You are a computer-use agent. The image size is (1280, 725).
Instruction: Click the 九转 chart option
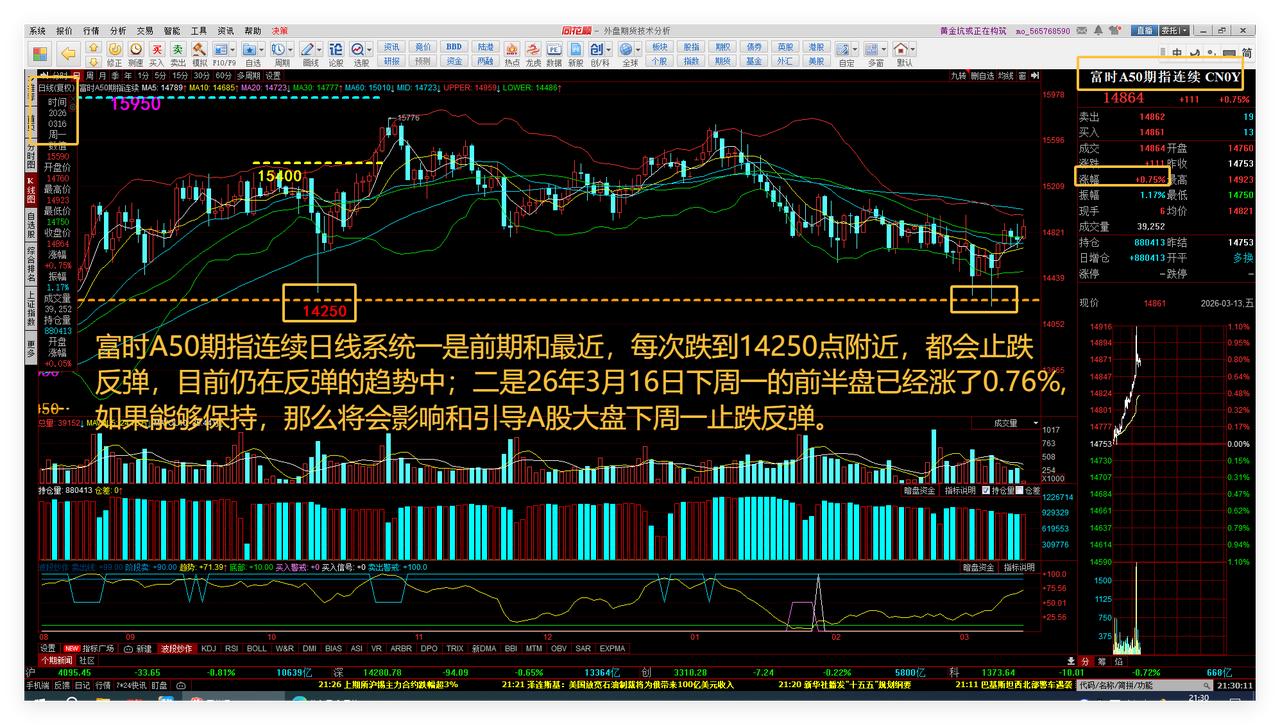point(959,75)
